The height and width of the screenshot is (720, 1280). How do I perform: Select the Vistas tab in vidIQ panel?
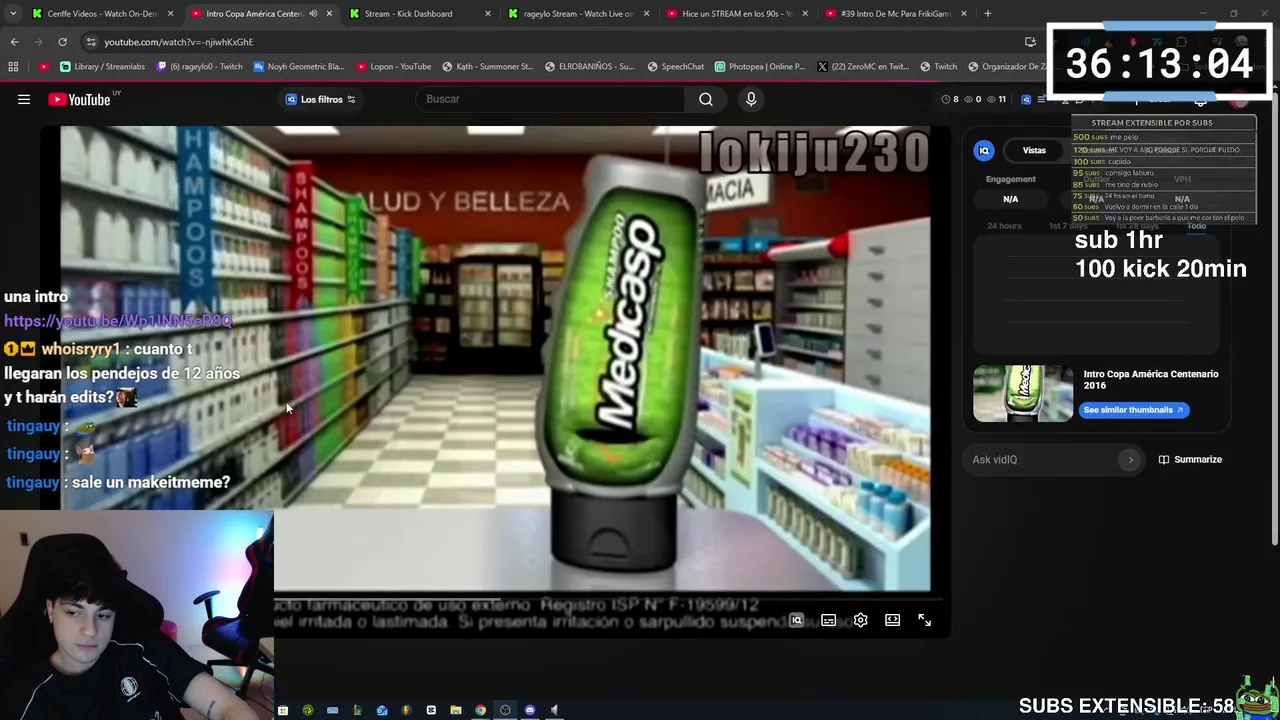pos(1034,150)
